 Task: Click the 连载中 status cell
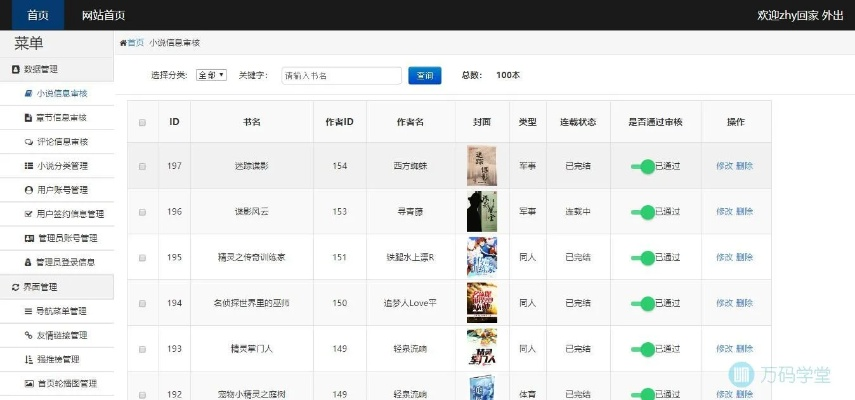(578, 211)
